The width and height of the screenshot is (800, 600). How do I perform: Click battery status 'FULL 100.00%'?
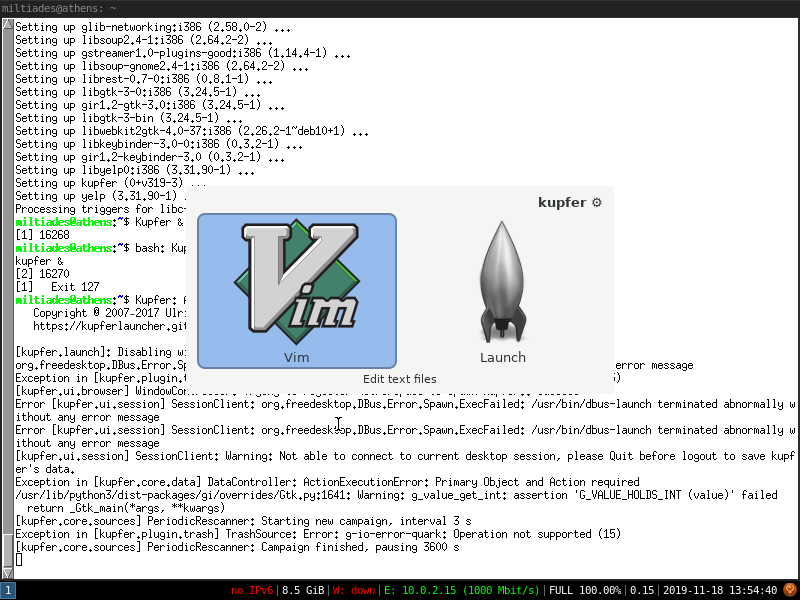585,591
